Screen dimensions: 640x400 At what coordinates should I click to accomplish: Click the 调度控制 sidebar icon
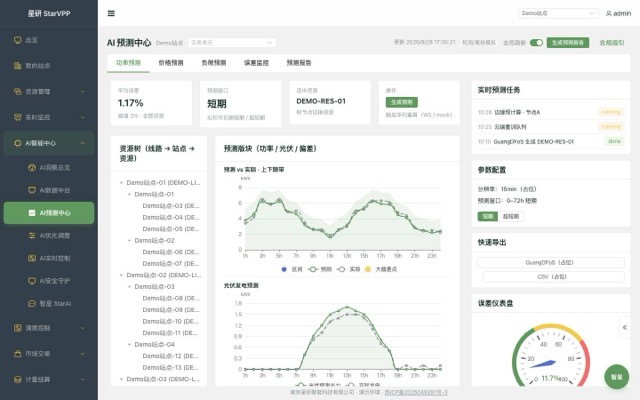pyautogui.click(x=18, y=328)
